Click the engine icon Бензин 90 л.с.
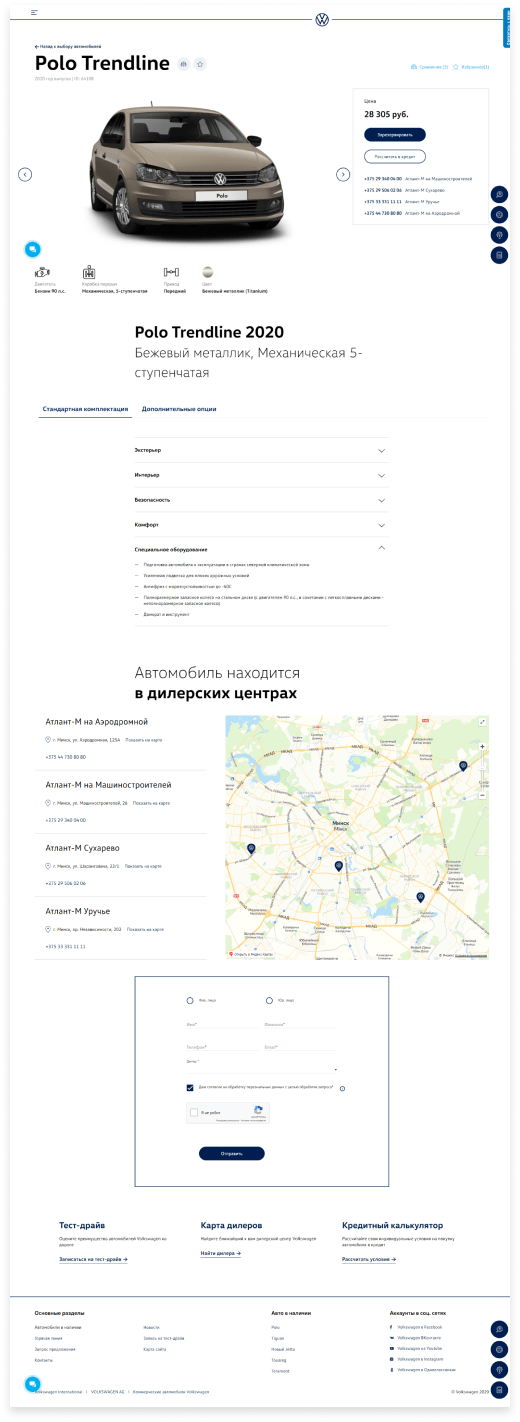This screenshot has width=520, height=1422. 42,272
